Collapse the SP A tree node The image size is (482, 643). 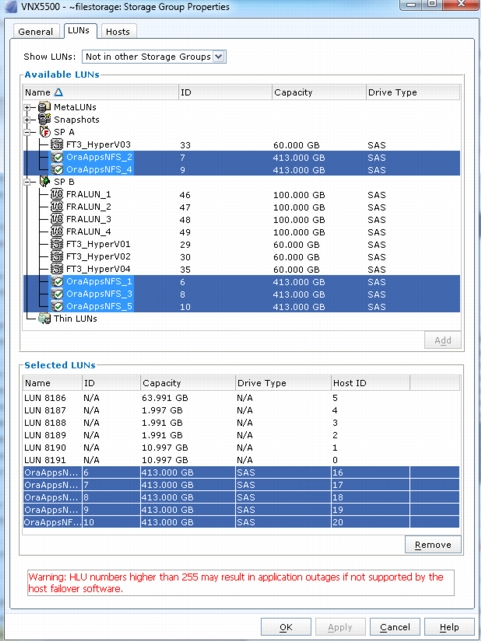pos(27,132)
